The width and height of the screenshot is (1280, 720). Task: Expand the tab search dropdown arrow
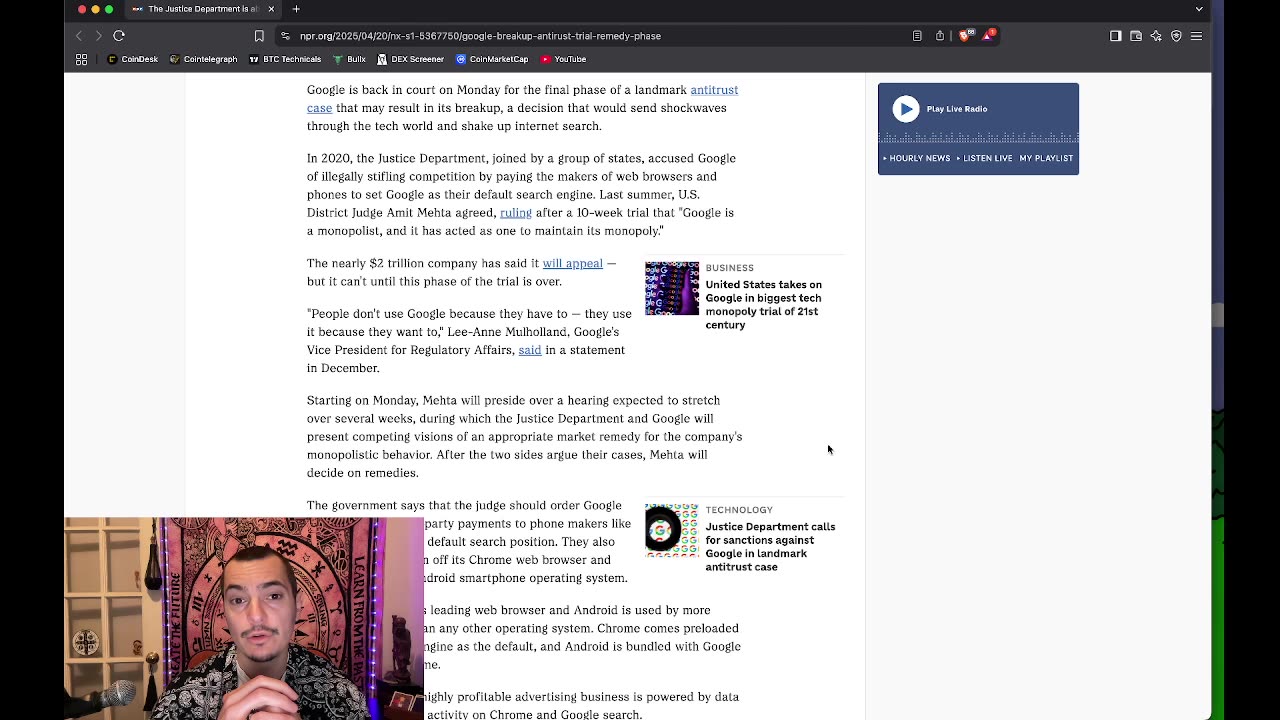[1199, 9]
